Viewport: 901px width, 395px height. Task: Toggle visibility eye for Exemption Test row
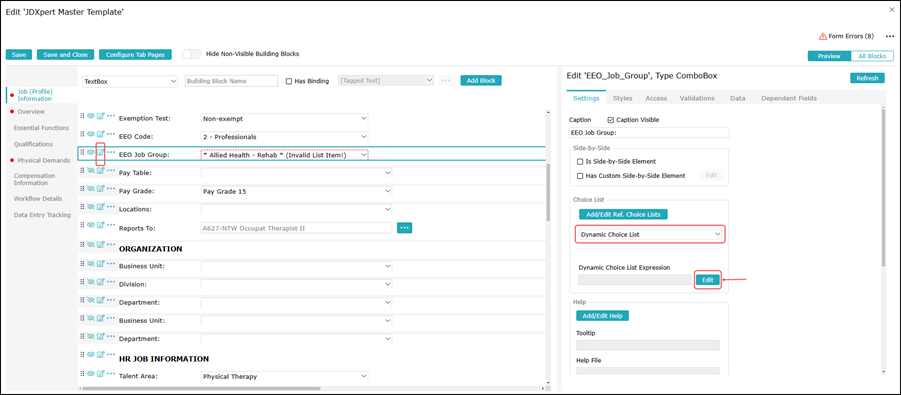[x=90, y=117]
